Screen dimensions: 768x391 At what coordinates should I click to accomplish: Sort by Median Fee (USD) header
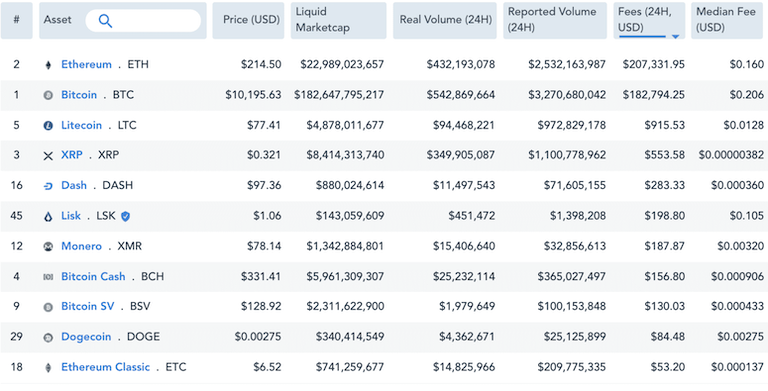coord(727,21)
